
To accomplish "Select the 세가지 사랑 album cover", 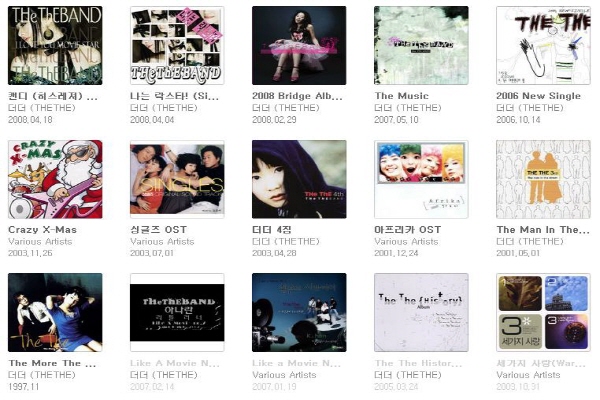I will (x=543, y=312).
